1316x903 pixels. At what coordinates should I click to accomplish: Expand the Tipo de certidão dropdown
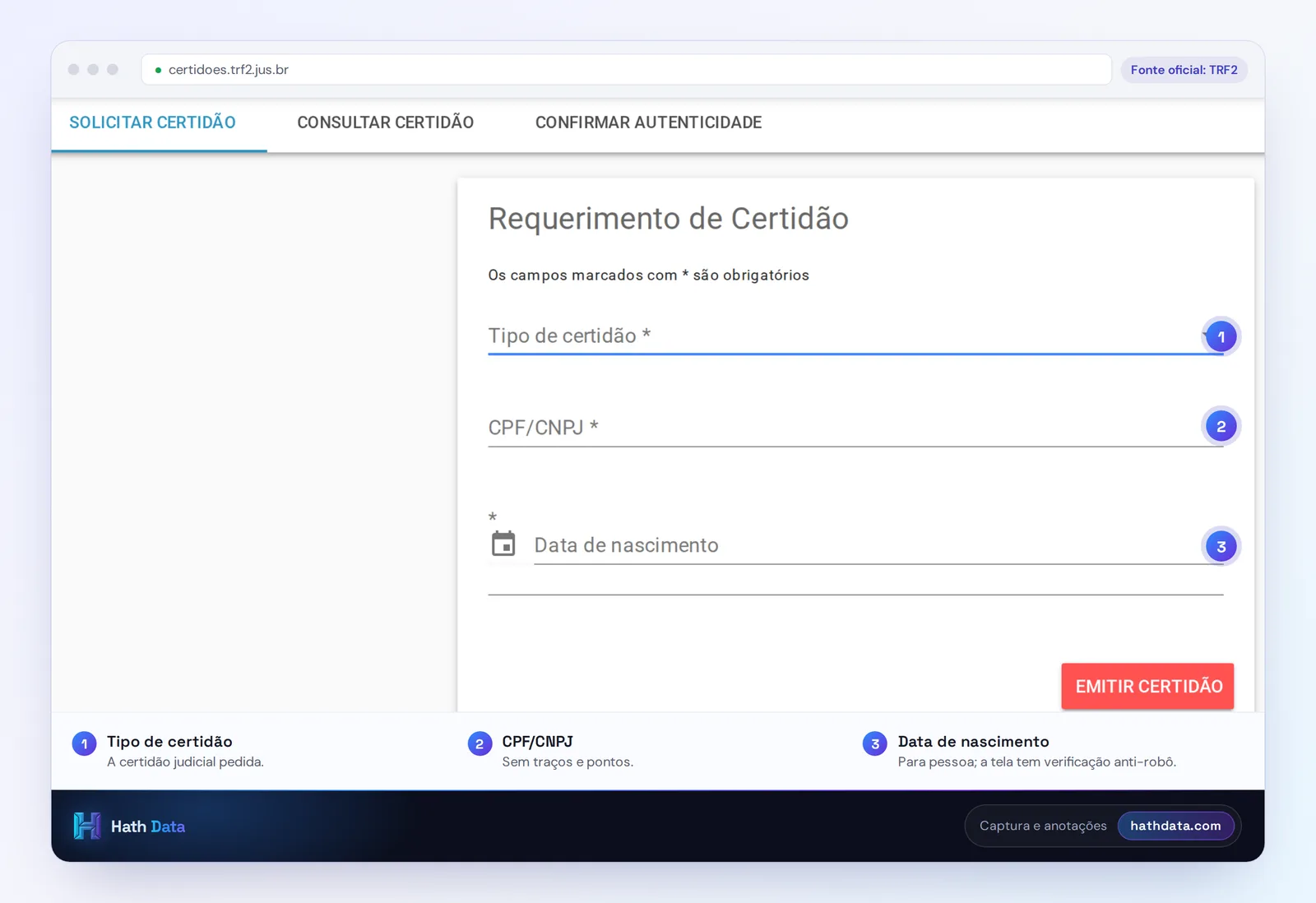[x=855, y=336]
